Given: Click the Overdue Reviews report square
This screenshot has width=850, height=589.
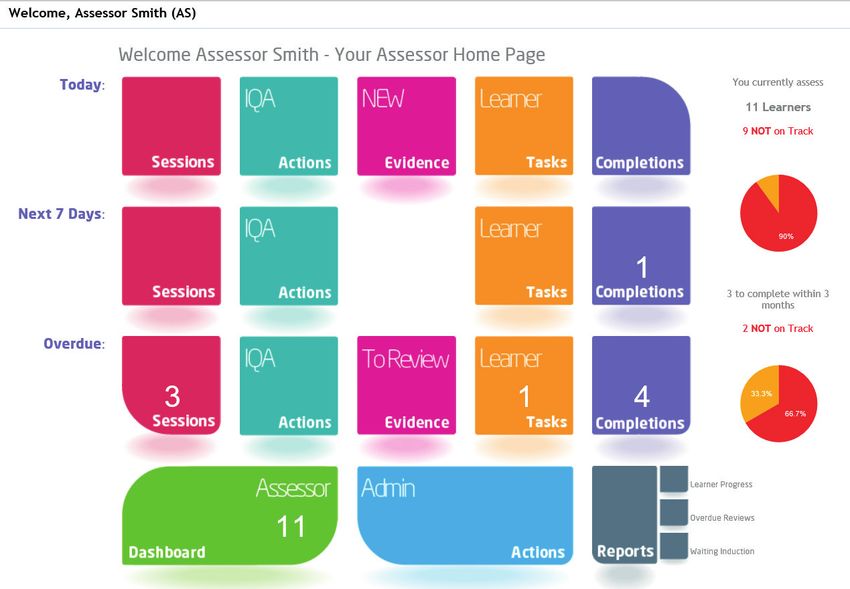Looking at the screenshot, I should (x=674, y=513).
